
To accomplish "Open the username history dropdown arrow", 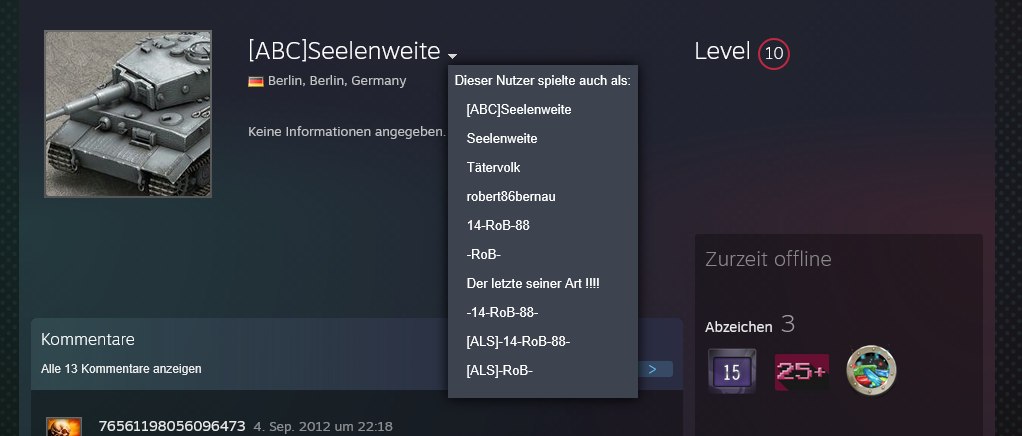I will [x=453, y=55].
